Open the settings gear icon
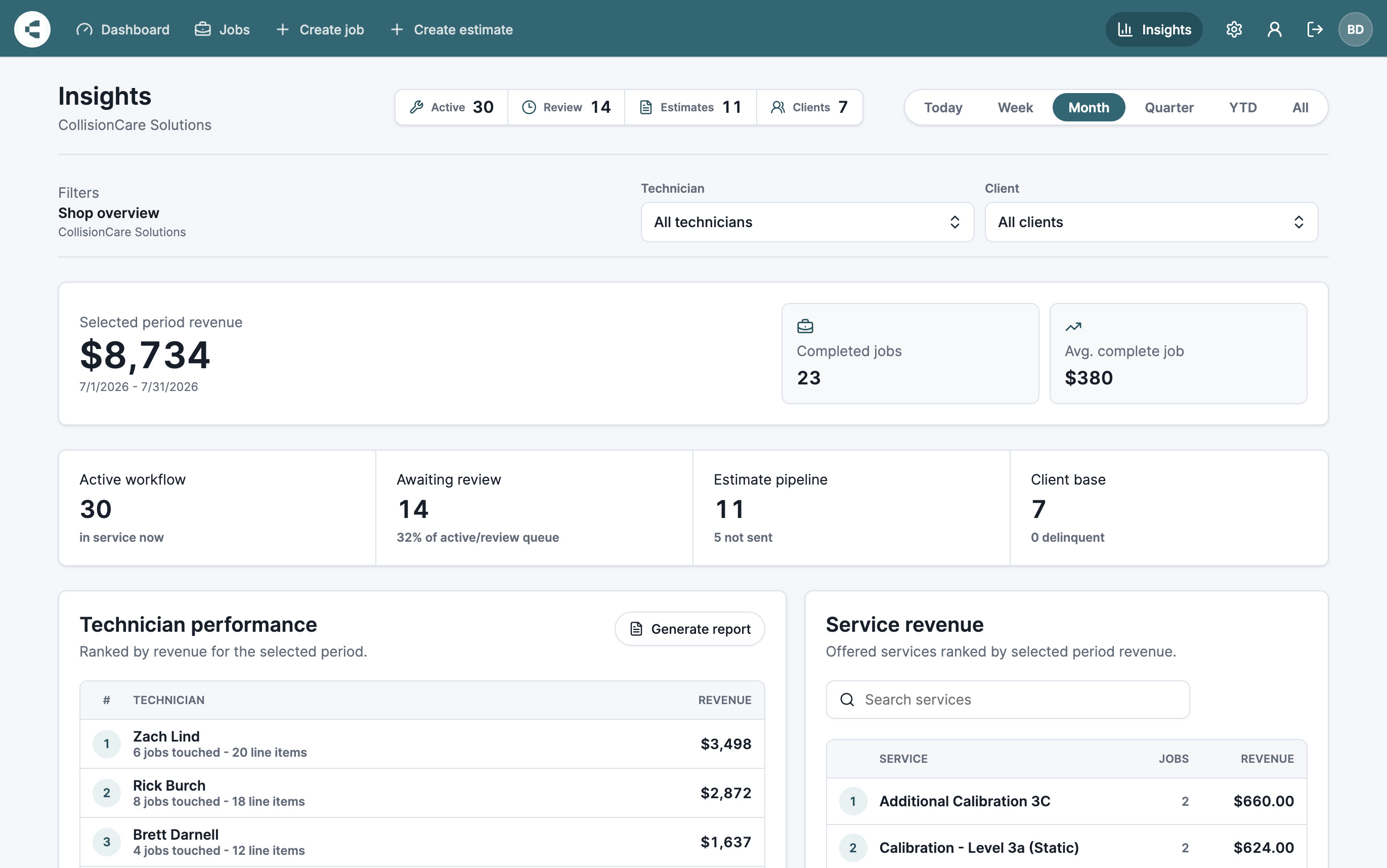This screenshot has height=868, width=1387. [1234, 29]
